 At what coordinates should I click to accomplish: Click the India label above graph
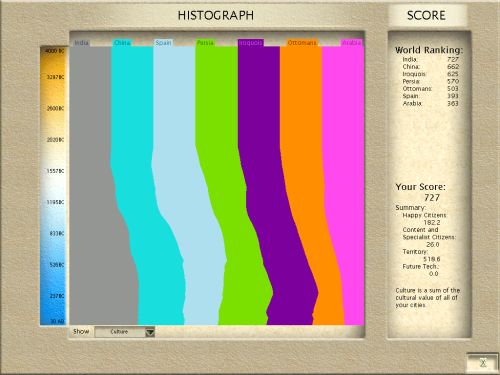81,43
